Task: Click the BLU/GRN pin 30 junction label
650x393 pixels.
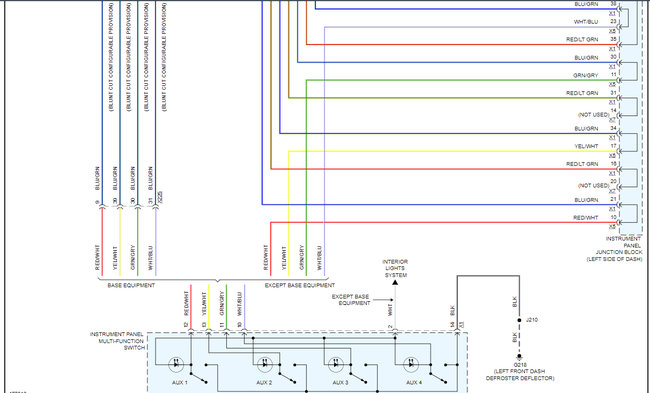Action: point(586,58)
